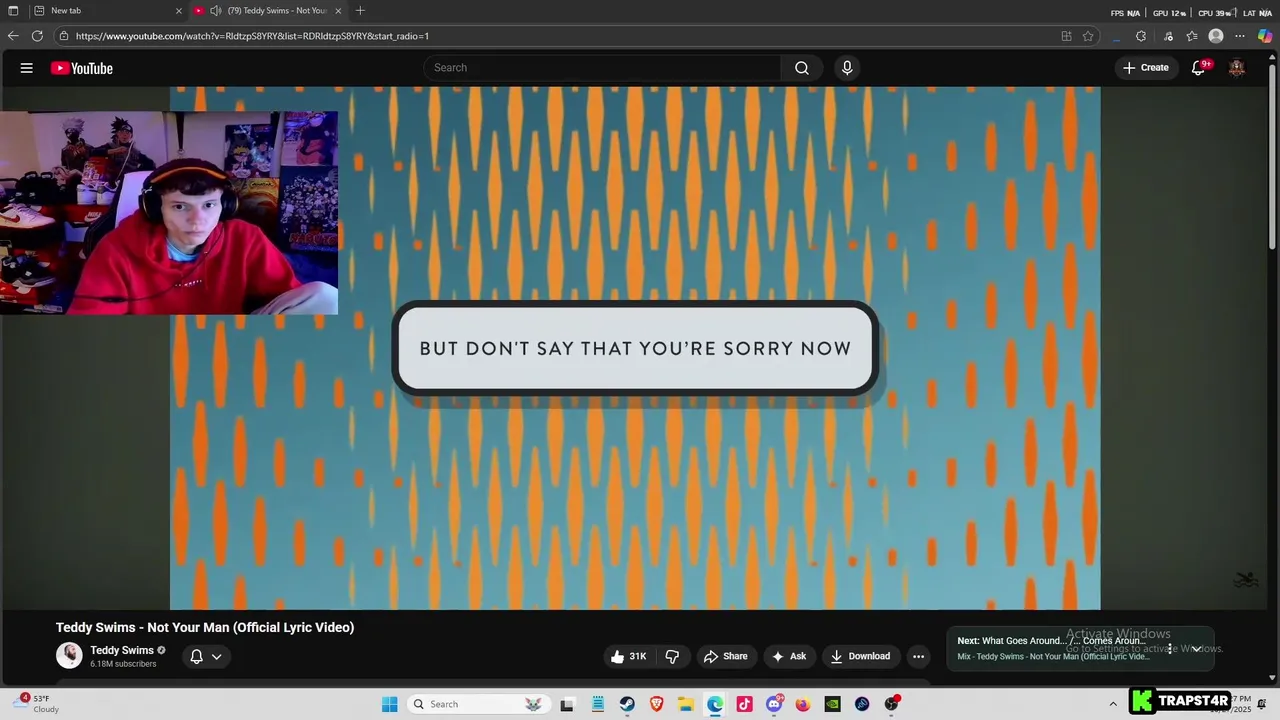The height and width of the screenshot is (720, 1280).
Task: Expand the subscription notification bell dropdown
Action: [x=206, y=656]
